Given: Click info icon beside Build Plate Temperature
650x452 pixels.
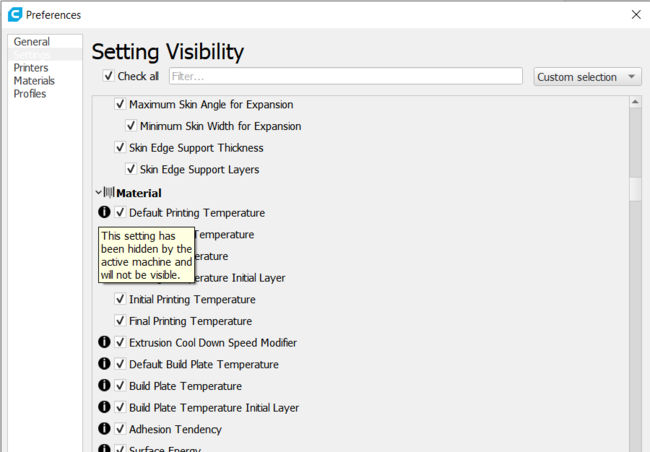Looking at the screenshot, I should pos(104,385).
